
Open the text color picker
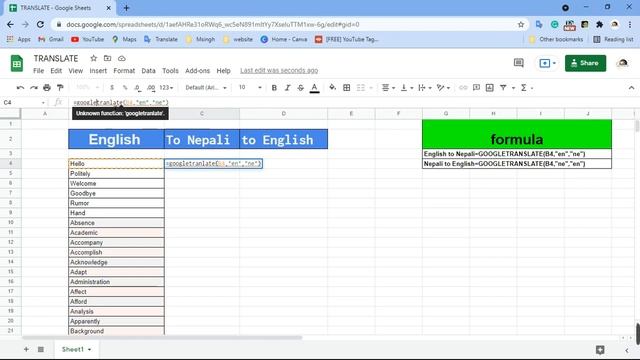point(314,88)
